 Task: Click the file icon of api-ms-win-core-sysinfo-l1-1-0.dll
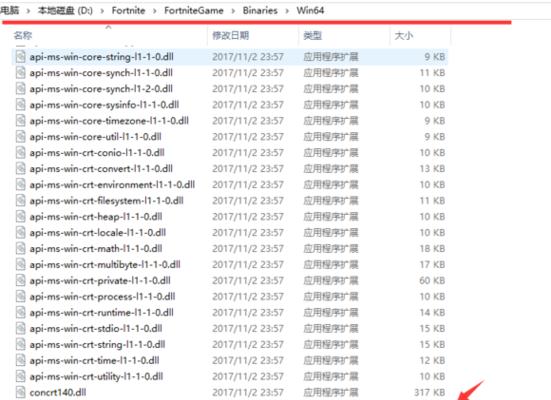point(21,105)
